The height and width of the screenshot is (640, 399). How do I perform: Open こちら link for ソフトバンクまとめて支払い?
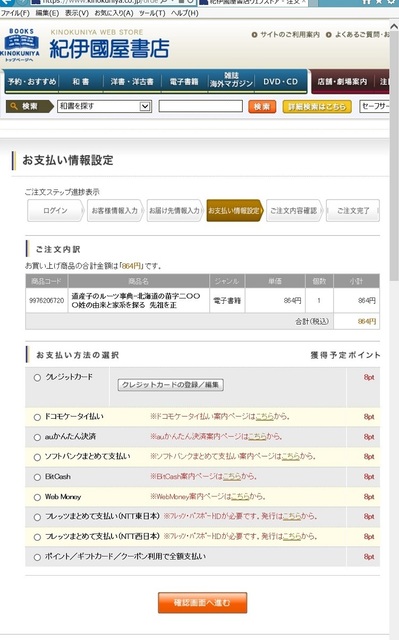[290, 456]
